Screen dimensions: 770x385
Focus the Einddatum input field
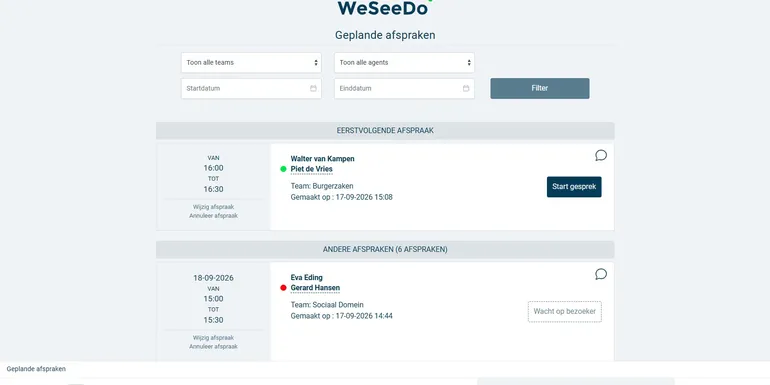(x=405, y=88)
